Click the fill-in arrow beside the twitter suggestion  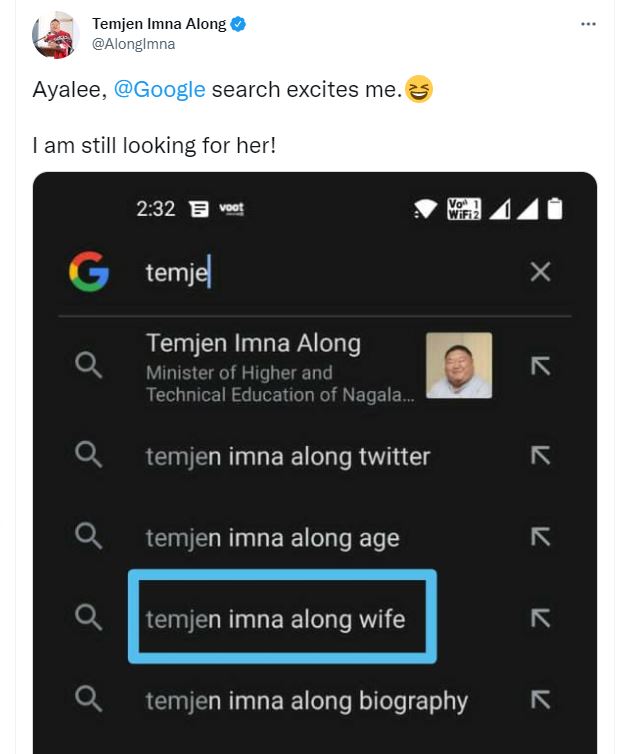coord(540,456)
